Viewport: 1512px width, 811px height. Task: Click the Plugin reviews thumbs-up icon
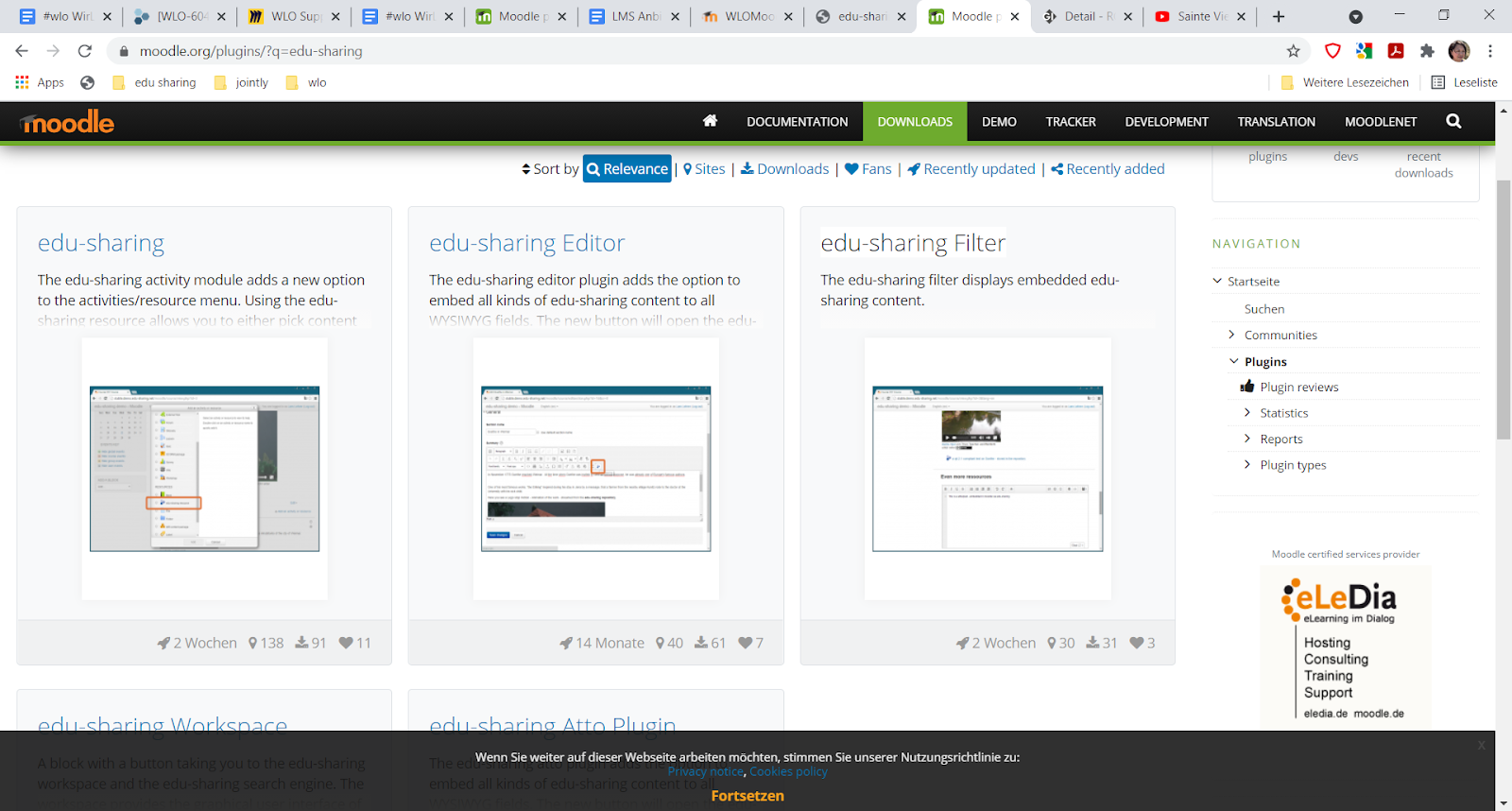point(1247,387)
